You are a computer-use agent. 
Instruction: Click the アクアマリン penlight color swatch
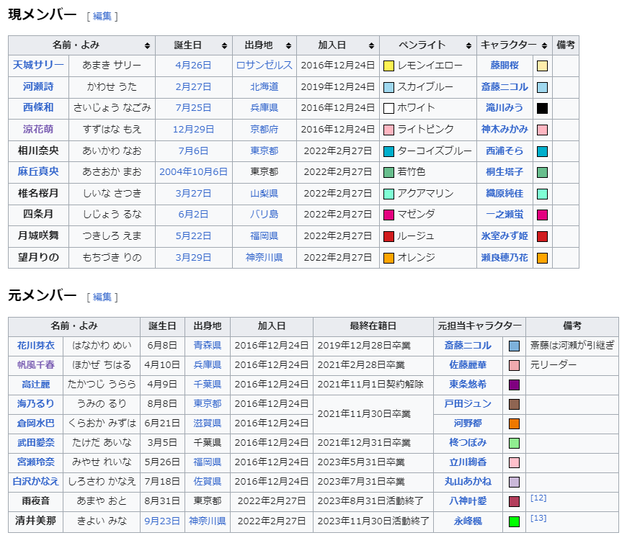(389, 194)
